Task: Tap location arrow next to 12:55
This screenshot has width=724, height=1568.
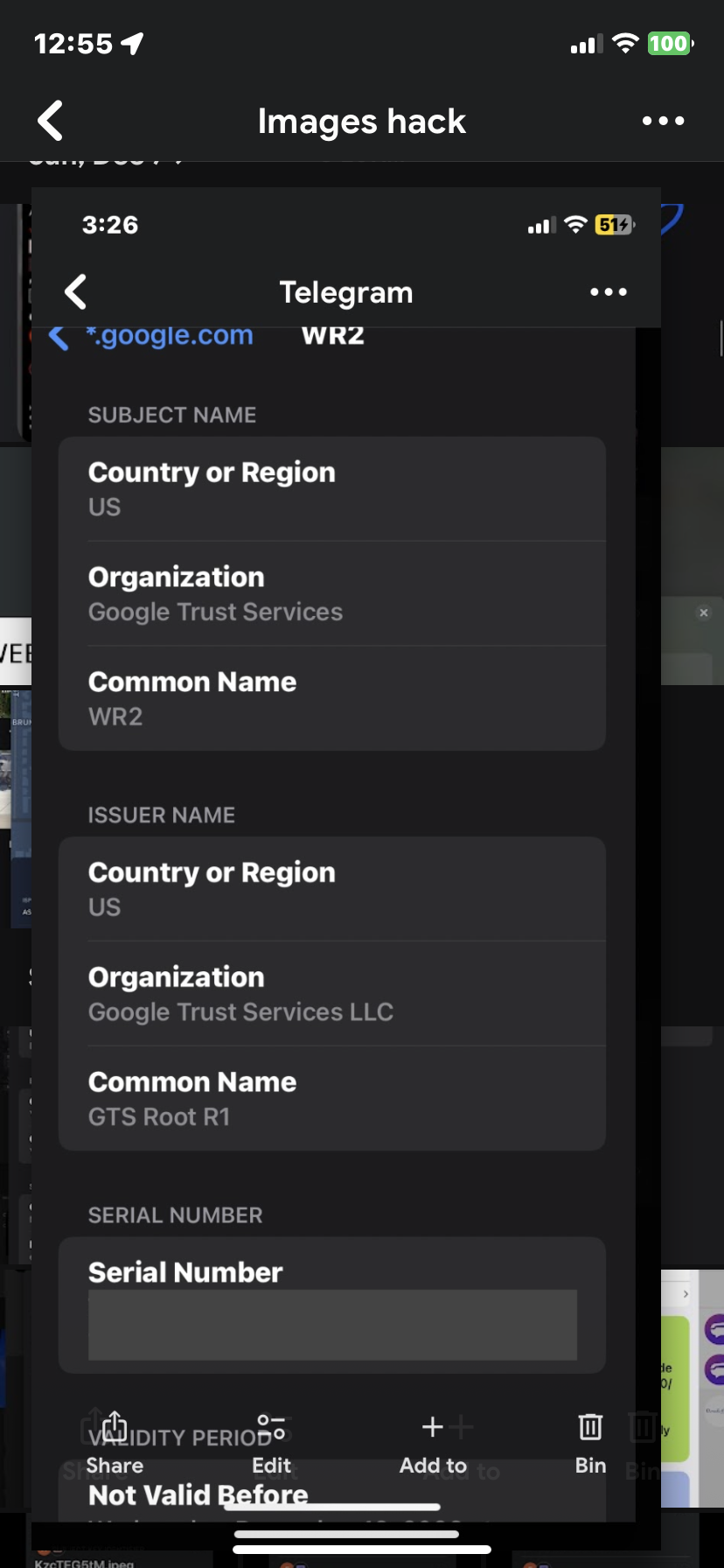Action: pyautogui.click(x=132, y=43)
